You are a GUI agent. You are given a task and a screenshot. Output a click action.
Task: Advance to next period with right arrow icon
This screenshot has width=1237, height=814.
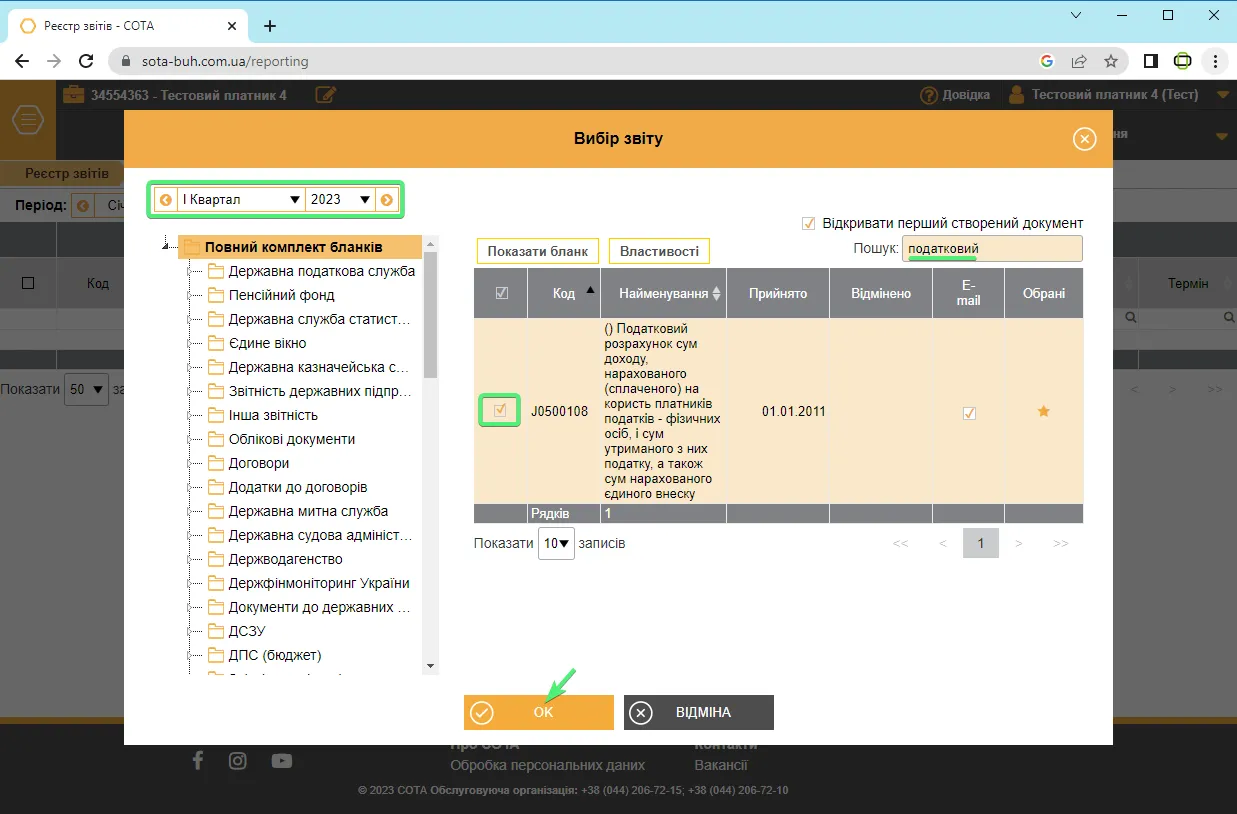click(x=387, y=200)
